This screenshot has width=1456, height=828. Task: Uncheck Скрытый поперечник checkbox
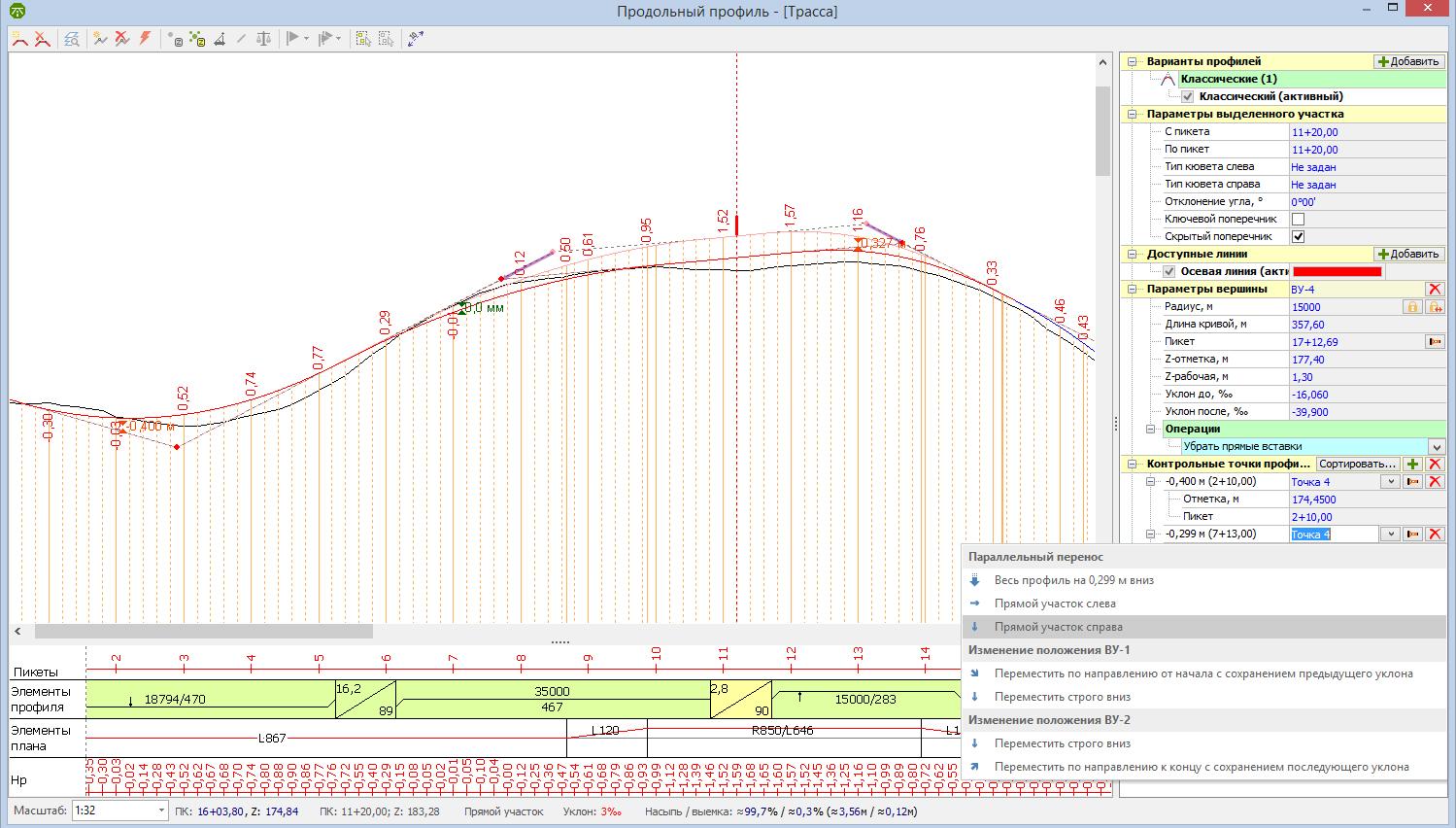pyautogui.click(x=1298, y=237)
